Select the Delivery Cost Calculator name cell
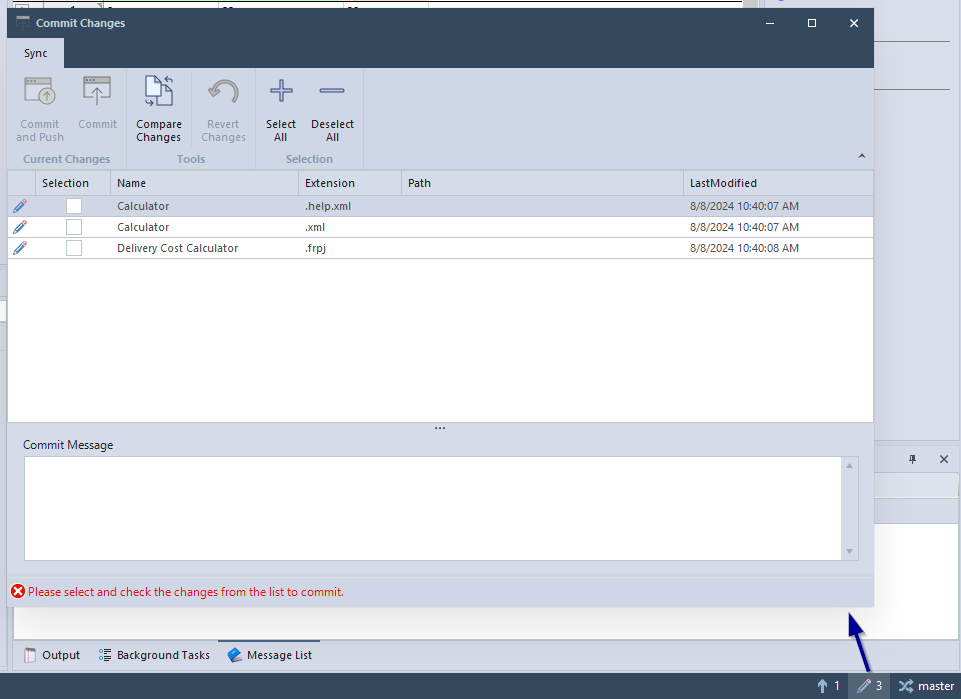Screen dimensions: 961x699 click(204, 248)
